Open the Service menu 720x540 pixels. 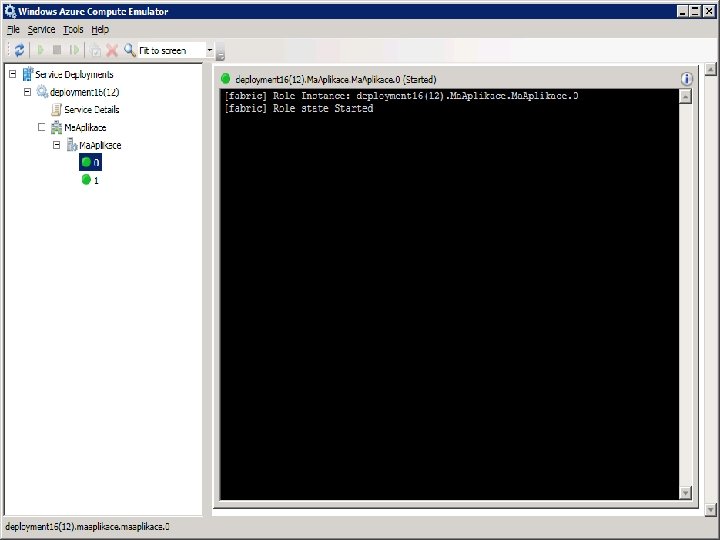tap(41, 29)
